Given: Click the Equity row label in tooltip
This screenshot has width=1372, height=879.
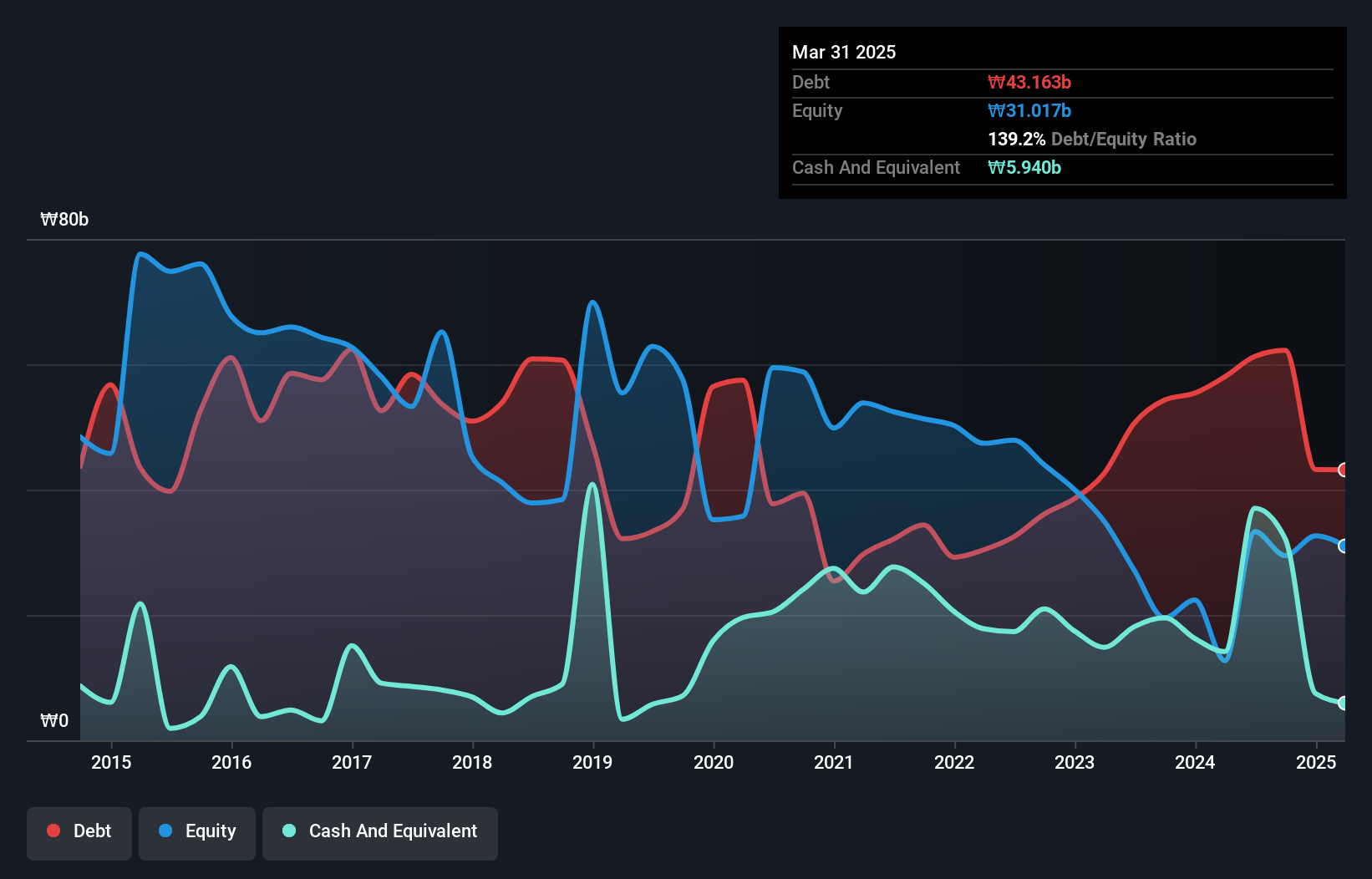Looking at the screenshot, I should point(817,110).
